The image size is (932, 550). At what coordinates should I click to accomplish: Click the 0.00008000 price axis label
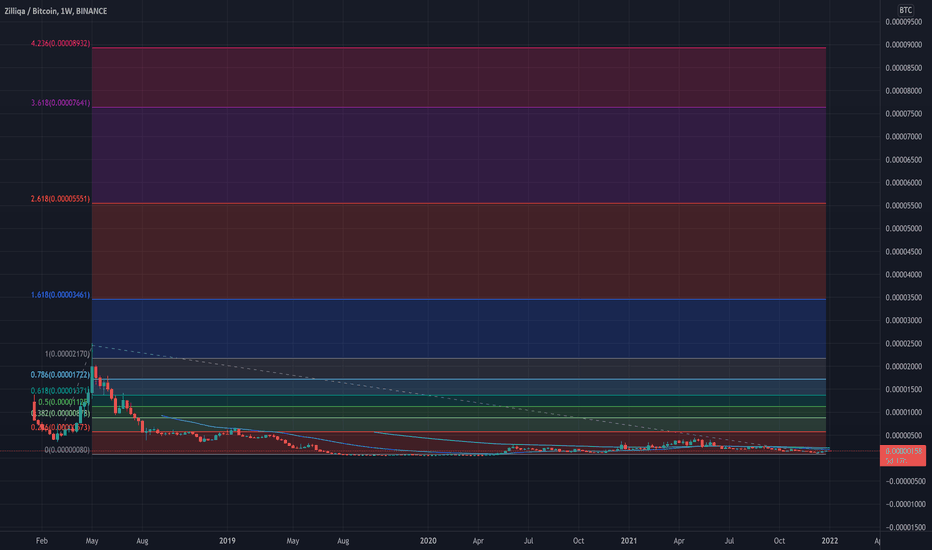point(904,91)
